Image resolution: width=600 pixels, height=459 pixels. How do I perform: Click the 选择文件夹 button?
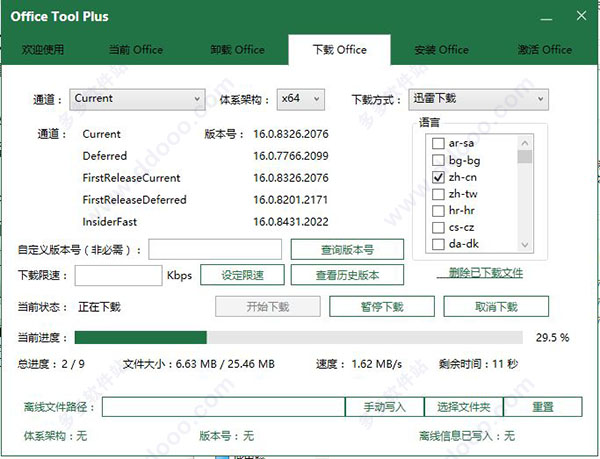point(464,407)
